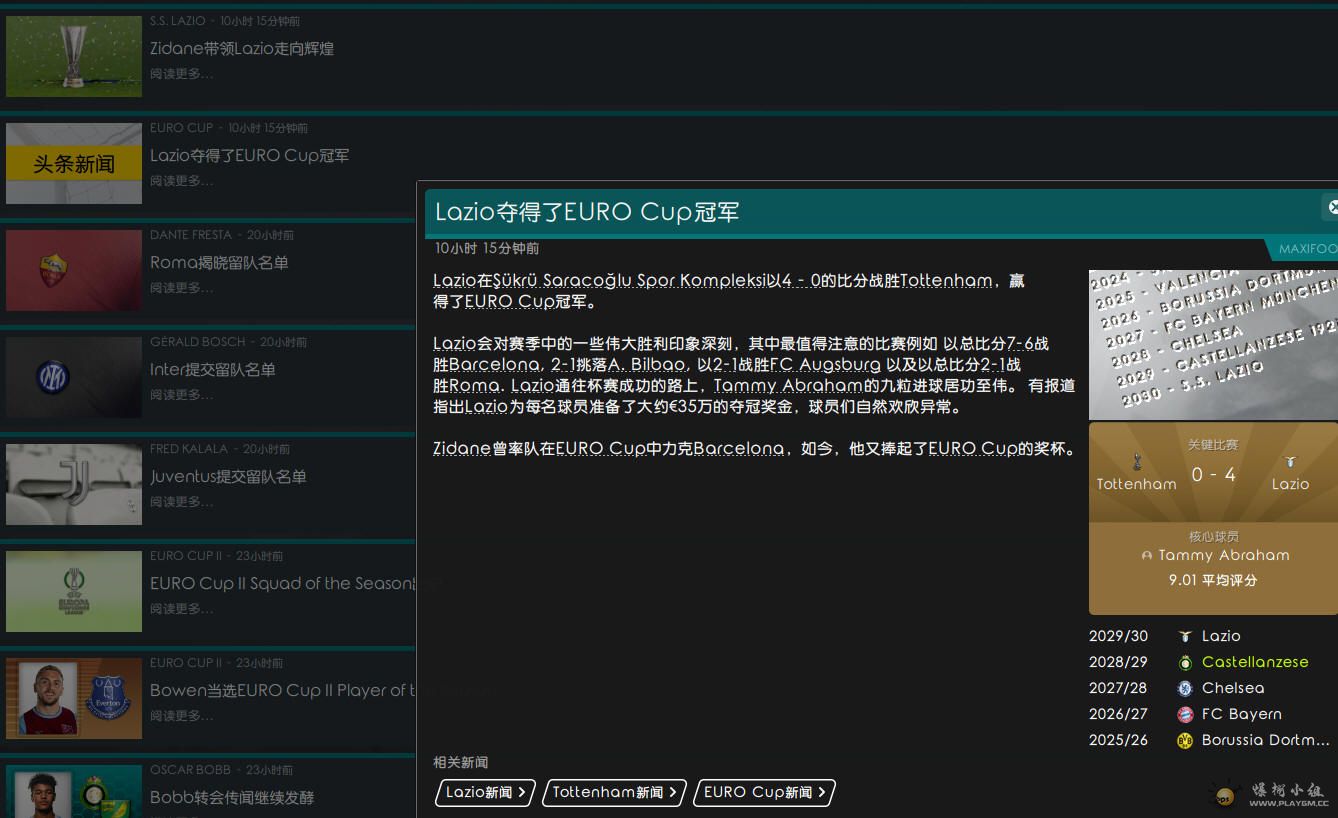Select Chelsea in past winners list

[x=1233, y=688]
